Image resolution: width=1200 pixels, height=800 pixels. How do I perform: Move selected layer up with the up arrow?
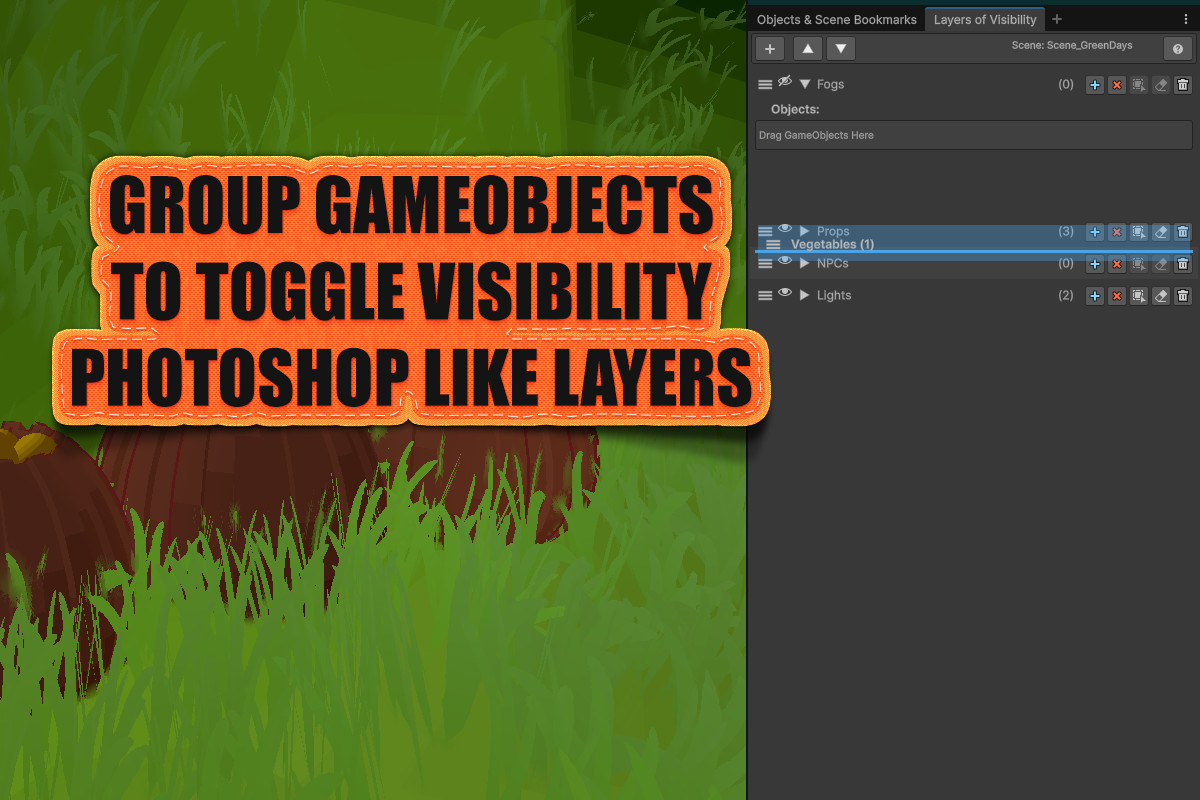click(x=808, y=48)
